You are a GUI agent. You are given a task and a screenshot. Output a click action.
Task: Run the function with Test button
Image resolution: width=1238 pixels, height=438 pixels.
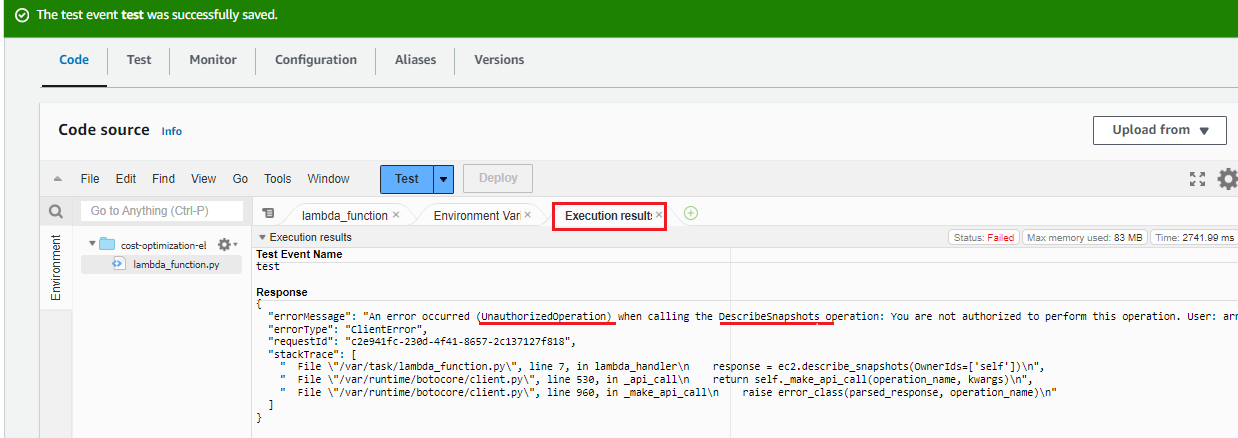407,179
